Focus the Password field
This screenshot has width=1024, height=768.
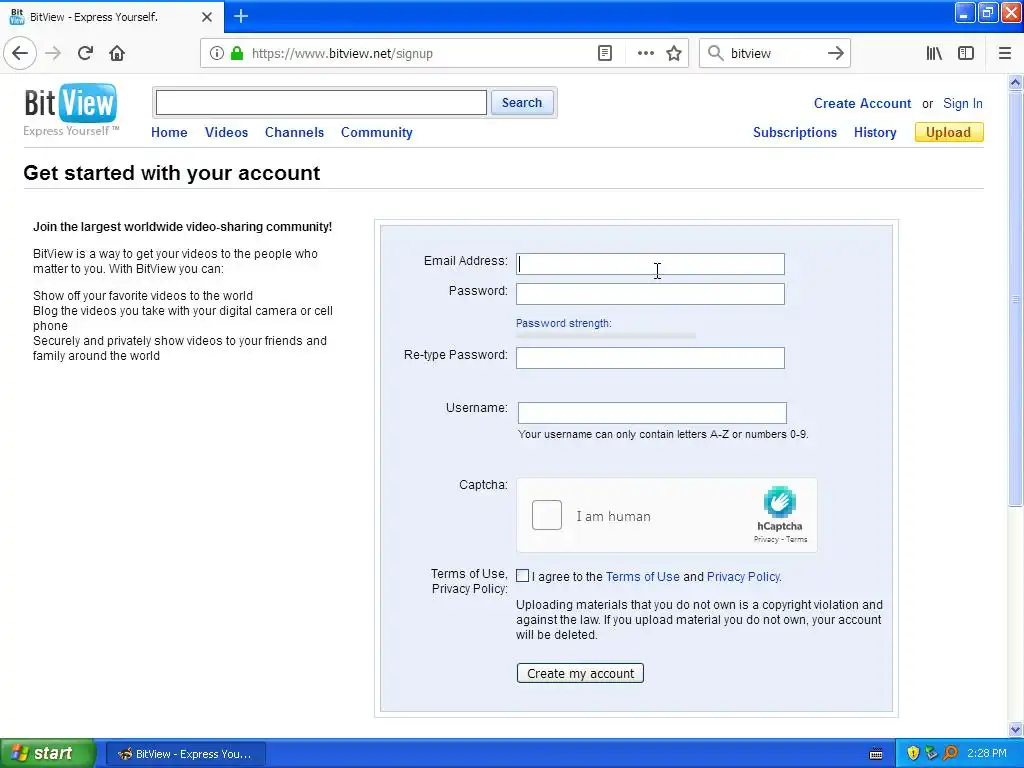click(650, 294)
